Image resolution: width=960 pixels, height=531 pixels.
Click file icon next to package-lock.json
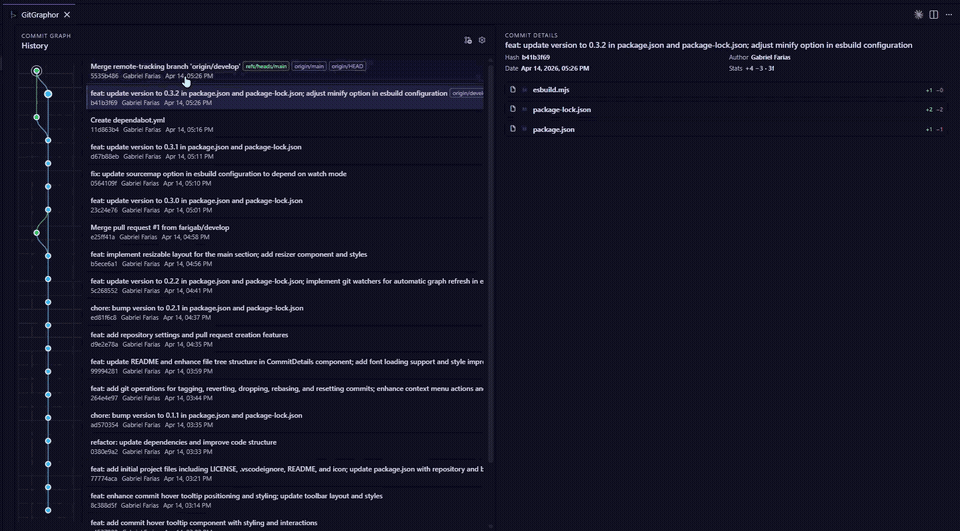513,109
